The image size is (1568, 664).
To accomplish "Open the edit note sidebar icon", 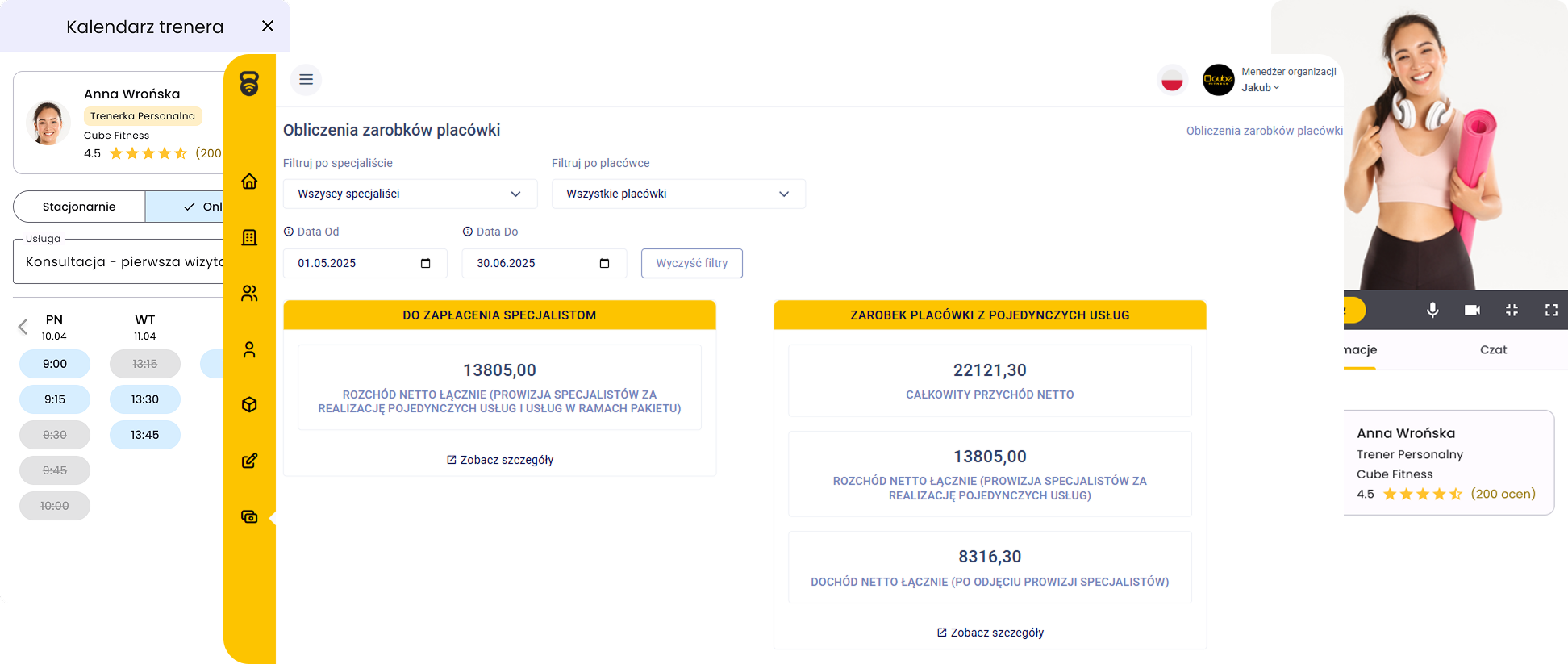I will 249,461.
